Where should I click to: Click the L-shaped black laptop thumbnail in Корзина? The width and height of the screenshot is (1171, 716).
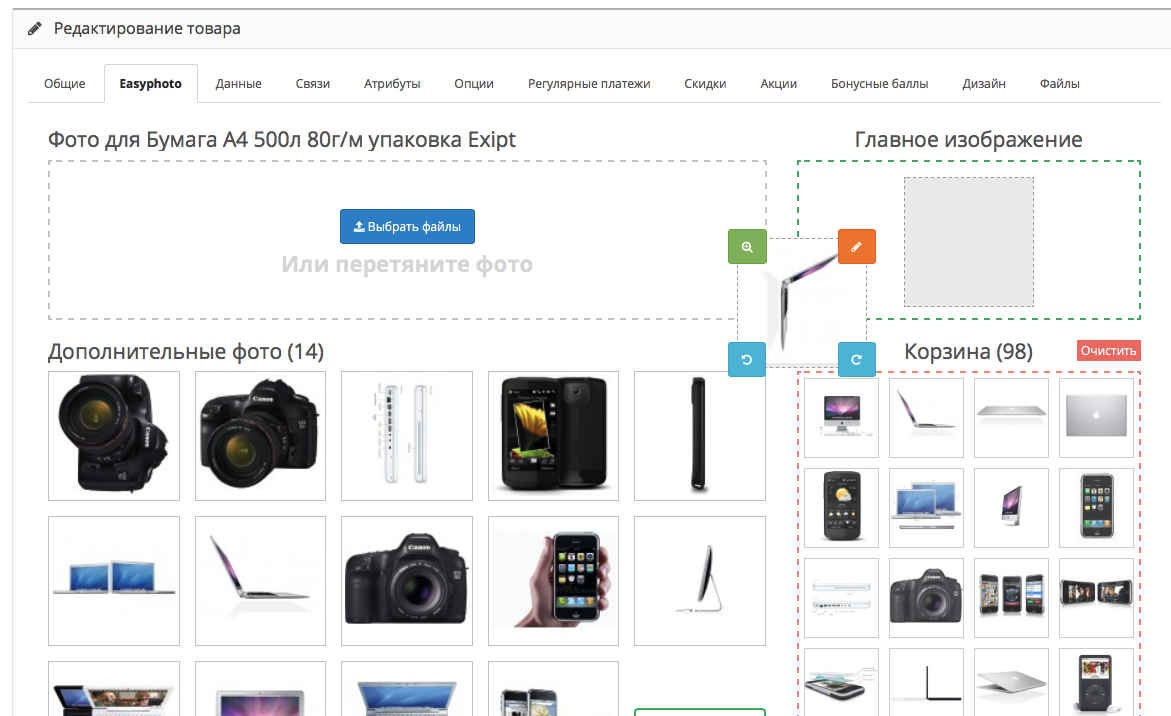point(926,682)
